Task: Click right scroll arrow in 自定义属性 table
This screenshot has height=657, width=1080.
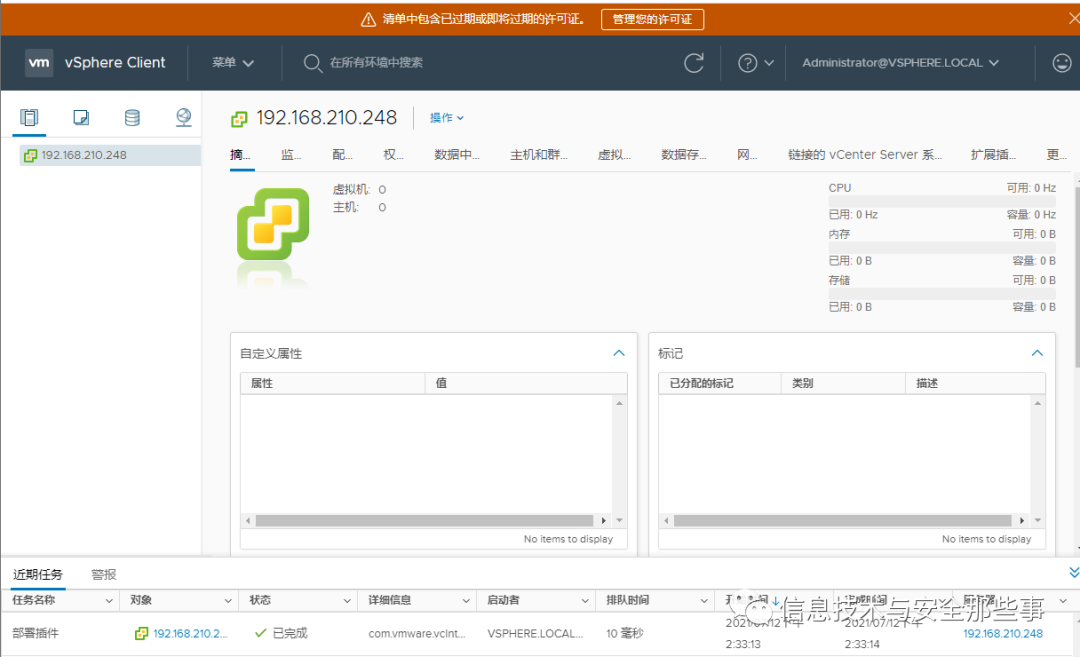Action: (x=604, y=521)
